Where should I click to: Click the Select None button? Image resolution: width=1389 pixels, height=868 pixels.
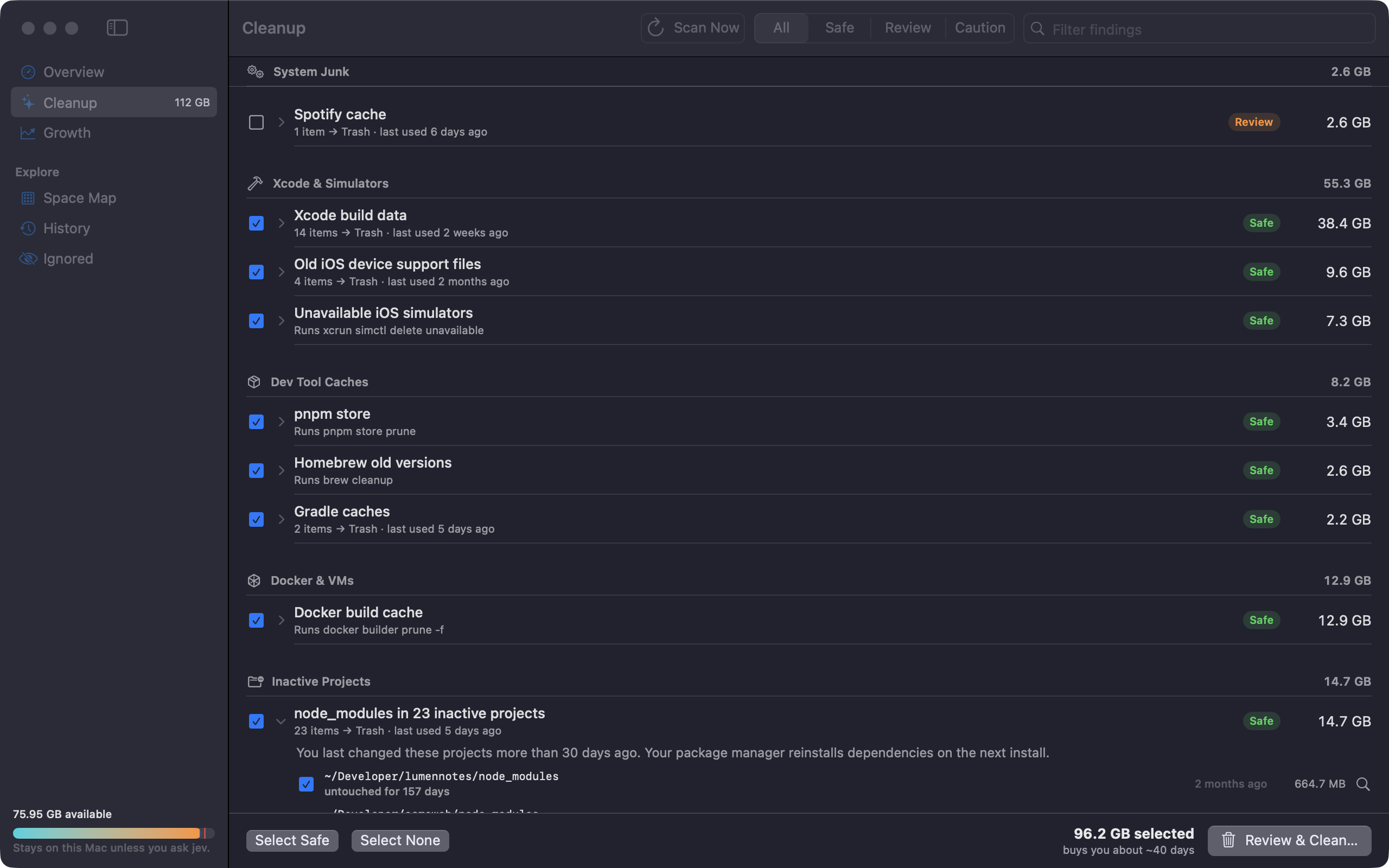pyautogui.click(x=400, y=840)
